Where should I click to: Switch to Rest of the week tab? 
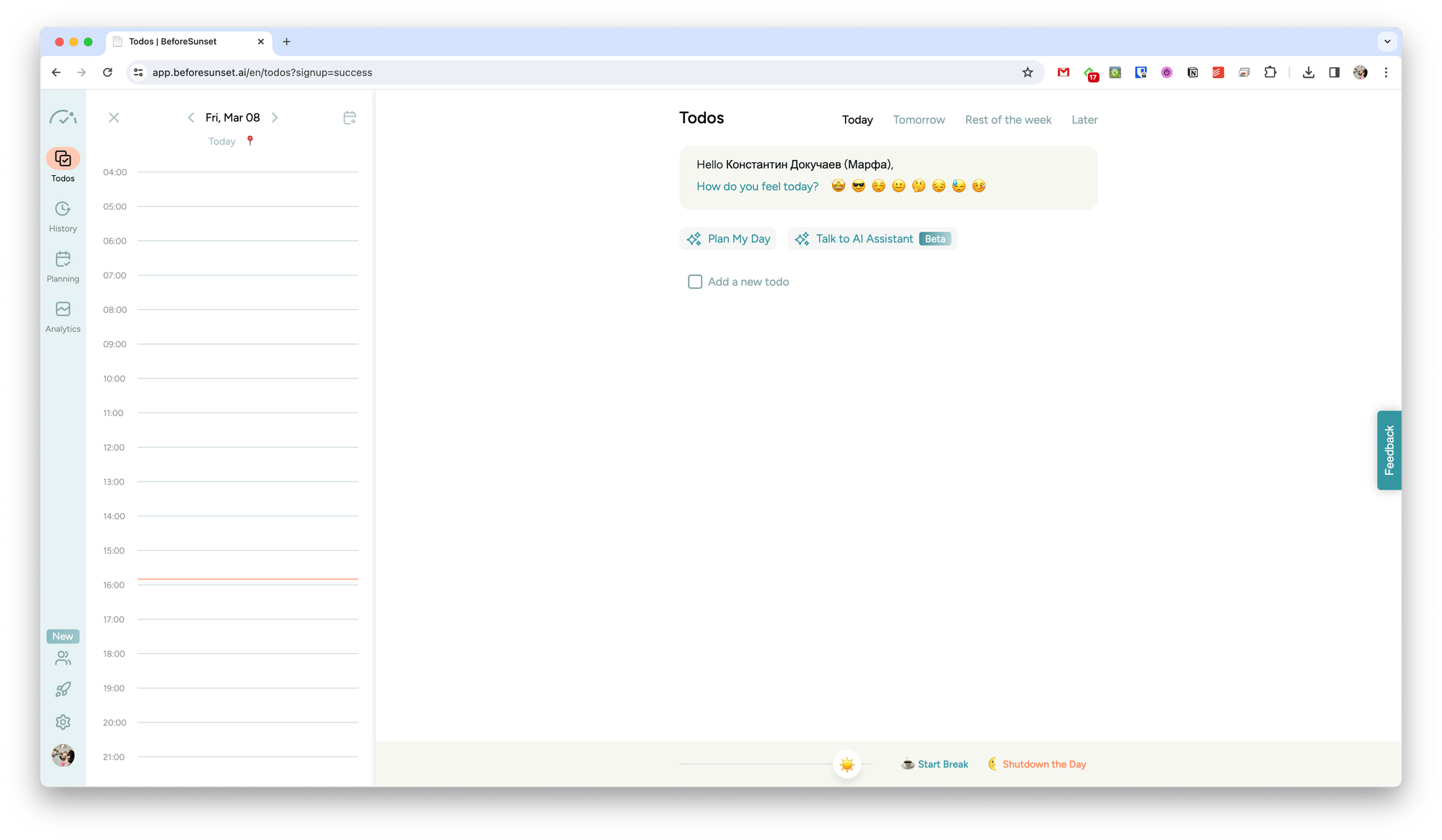click(x=1008, y=120)
